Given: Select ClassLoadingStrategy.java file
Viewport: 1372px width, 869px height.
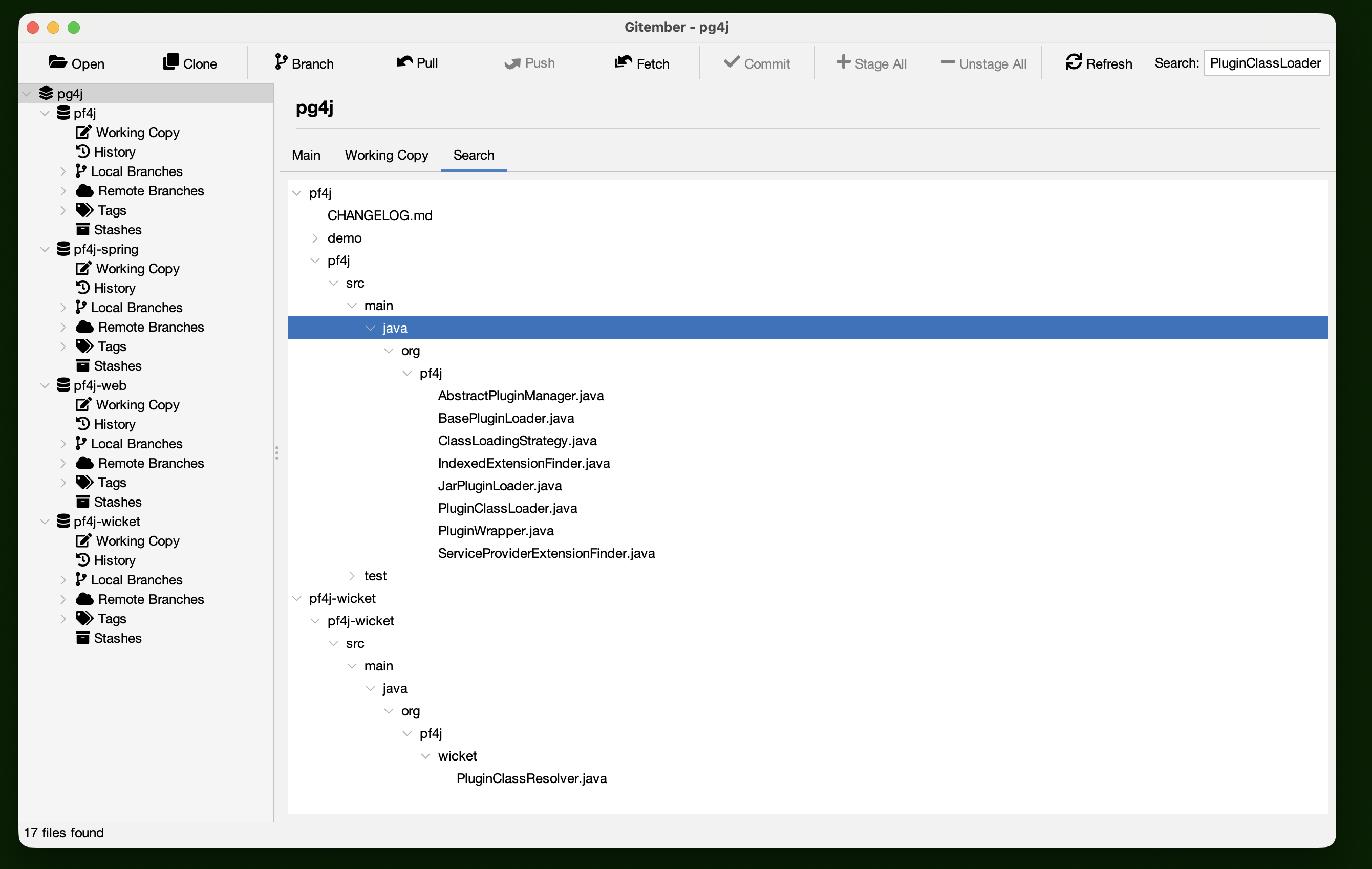Looking at the screenshot, I should (x=518, y=440).
